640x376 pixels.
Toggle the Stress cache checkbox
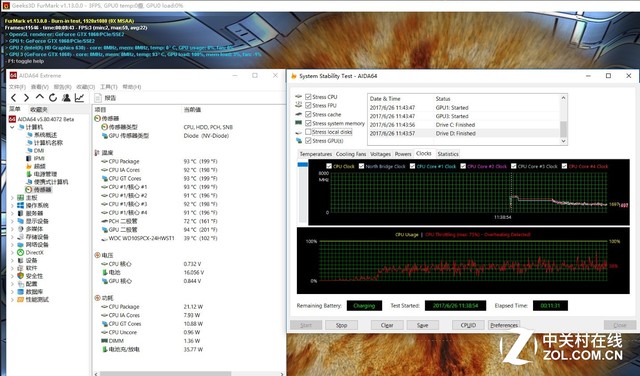click(308, 114)
